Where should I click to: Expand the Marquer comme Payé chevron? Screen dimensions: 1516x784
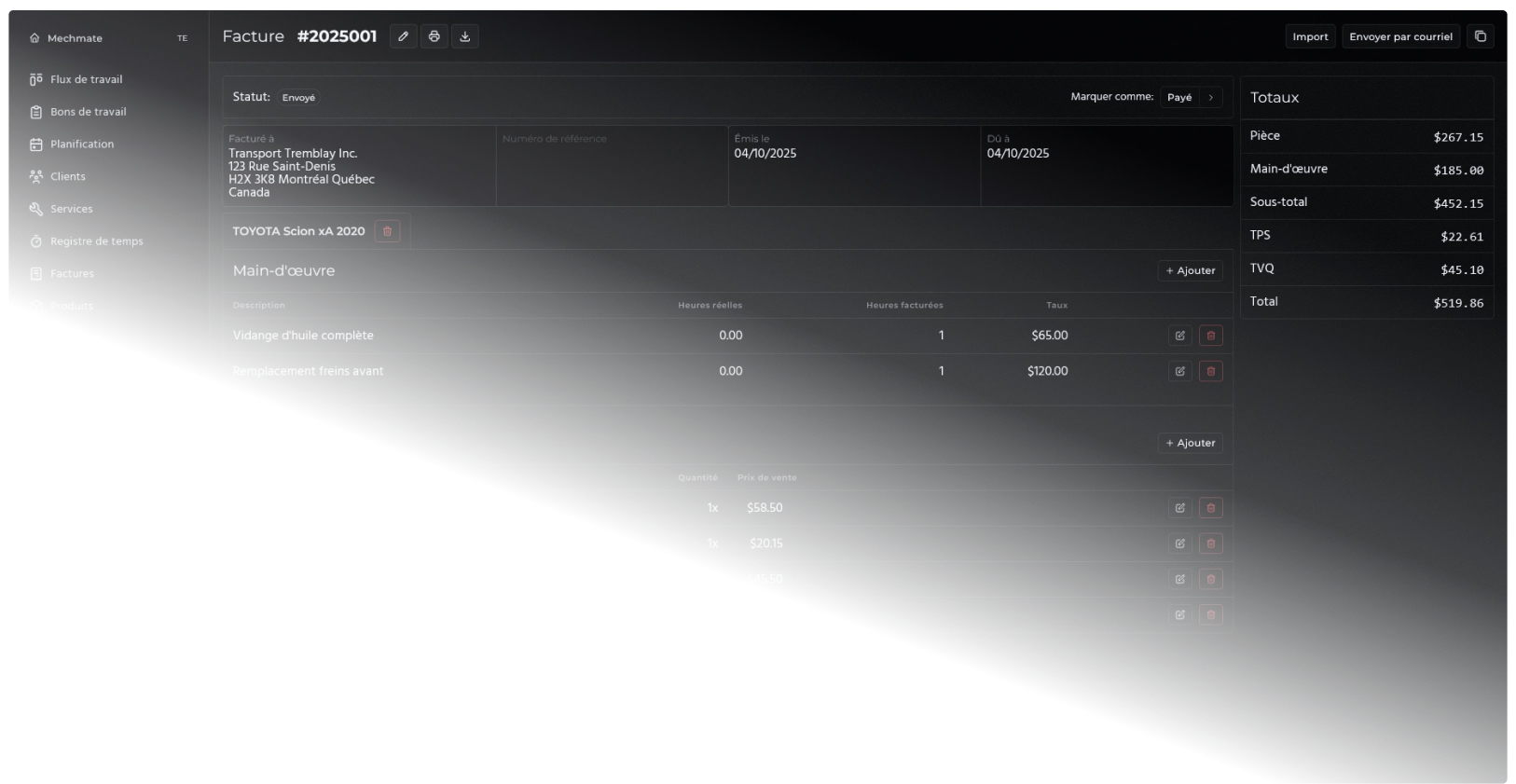click(x=1210, y=97)
